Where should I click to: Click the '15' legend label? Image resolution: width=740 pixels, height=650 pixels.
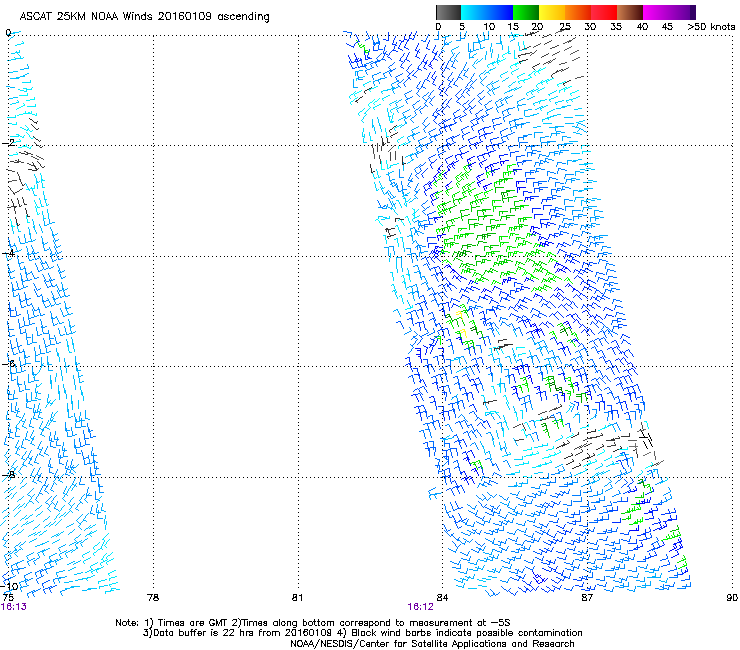[x=513, y=27]
